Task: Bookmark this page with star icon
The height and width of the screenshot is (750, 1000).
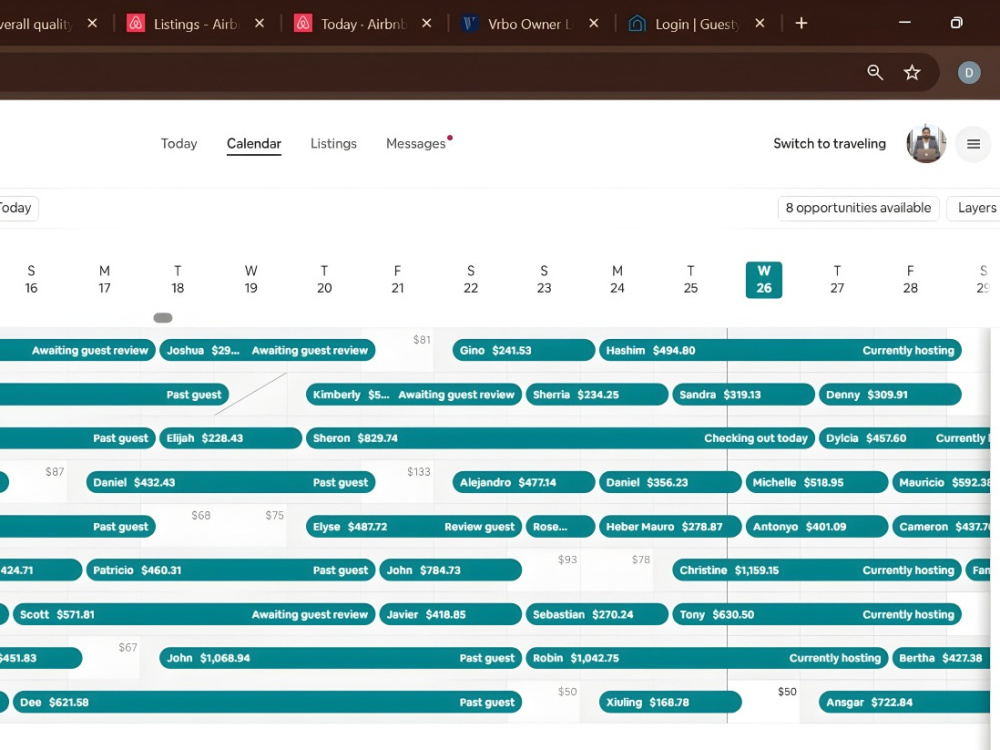Action: pyautogui.click(x=912, y=72)
